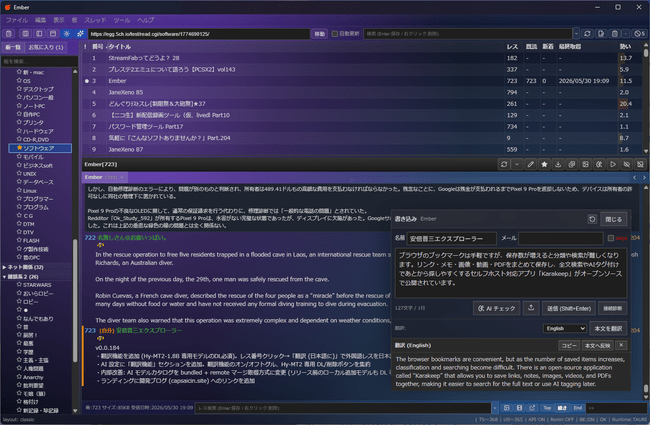Toggle the sparkle effects icon in top toolbar
Image resolution: width=650 pixels, height=425 pixels.
coord(80,34)
